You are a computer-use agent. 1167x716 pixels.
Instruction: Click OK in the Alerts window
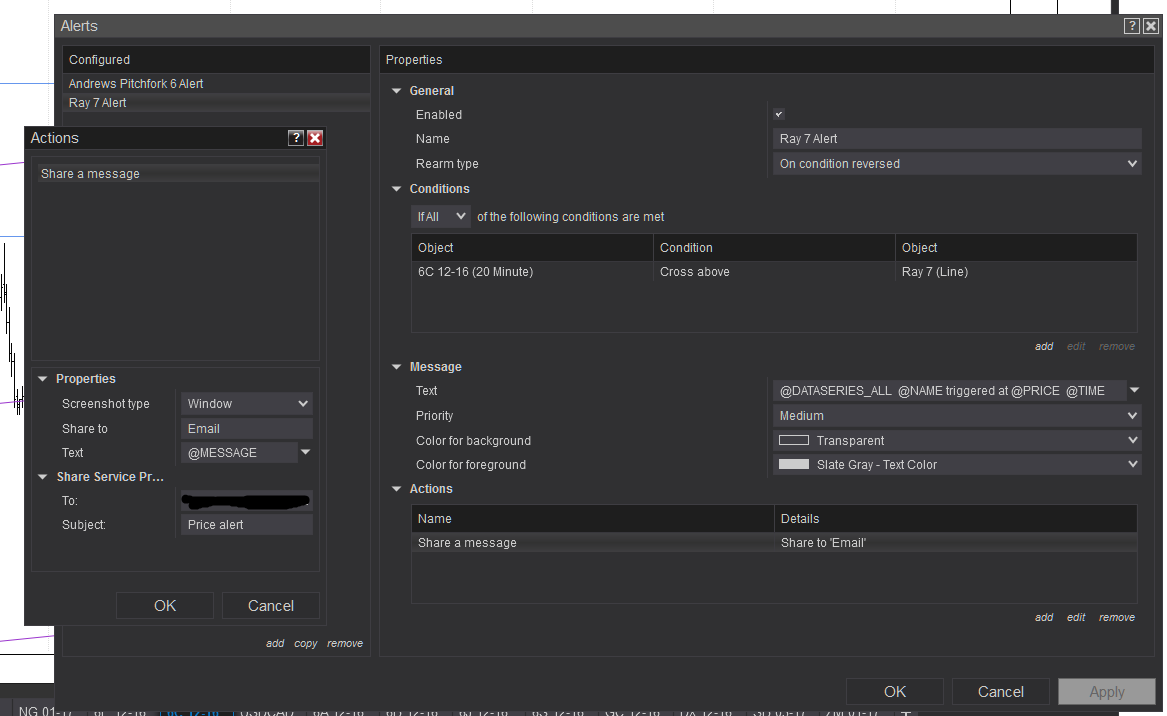coord(895,691)
